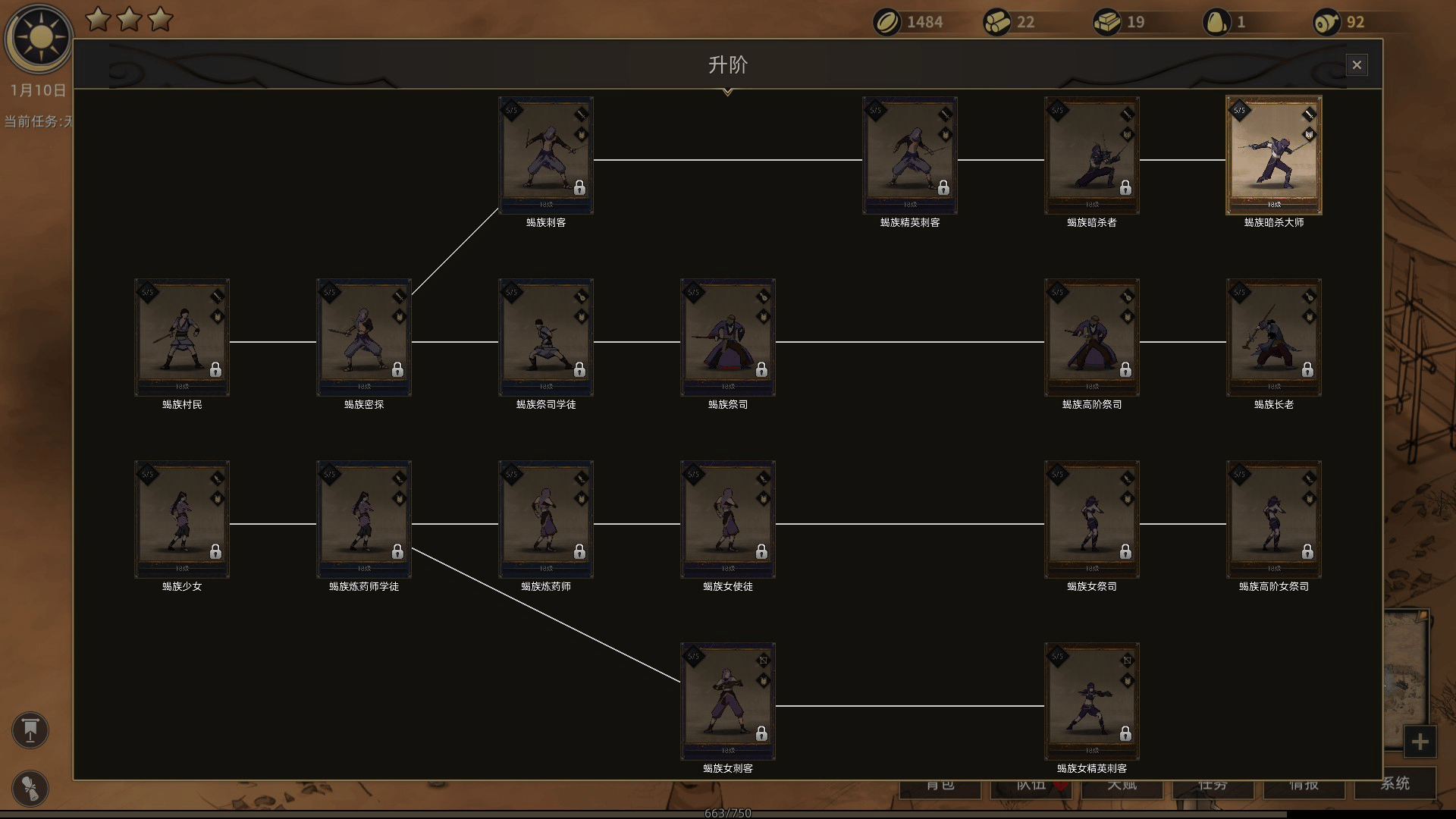Click the horn resource icon showing 92
Screen dimensions: 1456x819
coord(1327,22)
